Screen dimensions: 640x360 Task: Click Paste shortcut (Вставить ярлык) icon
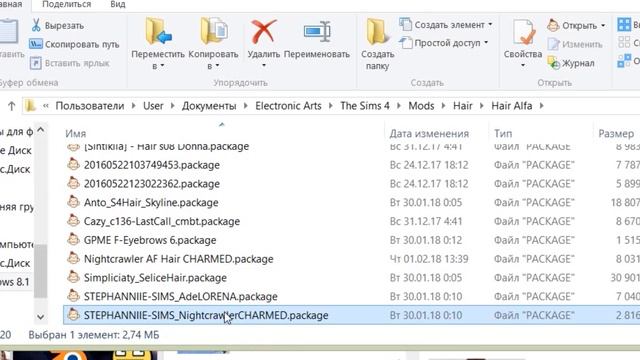pos(36,63)
